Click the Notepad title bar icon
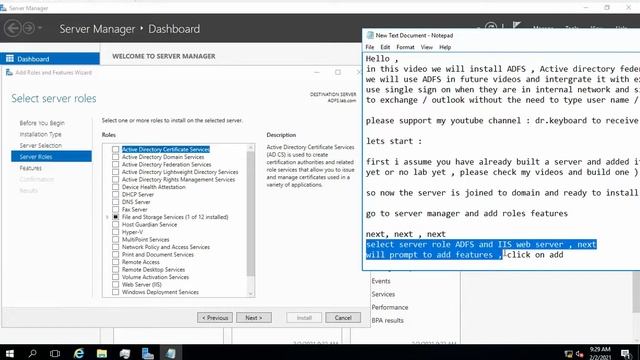 point(370,36)
